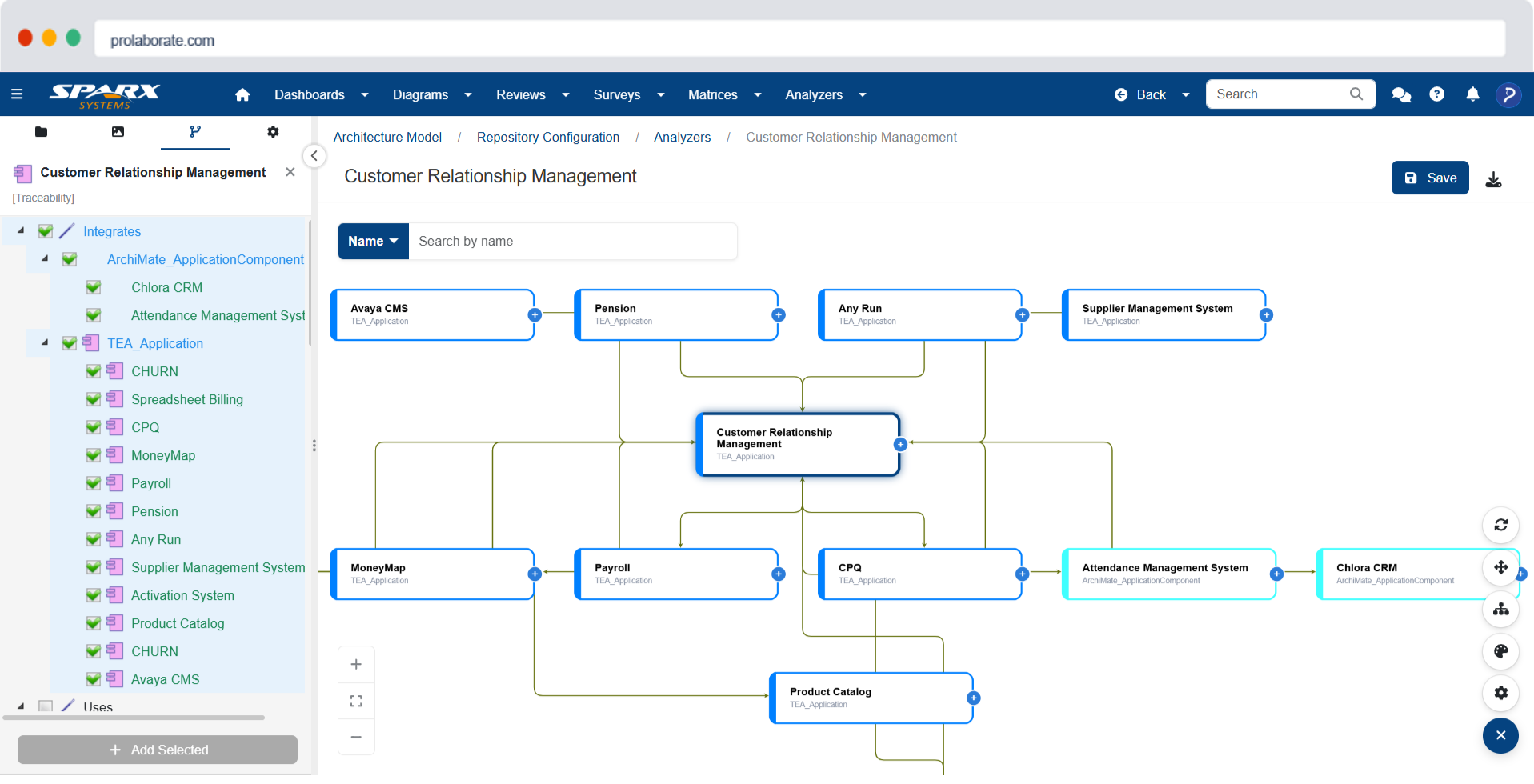The width and height of the screenshot is (1534, 784).
Task: Open the Repository Configuration breadcrumb link
Action: tap(548, 137)
